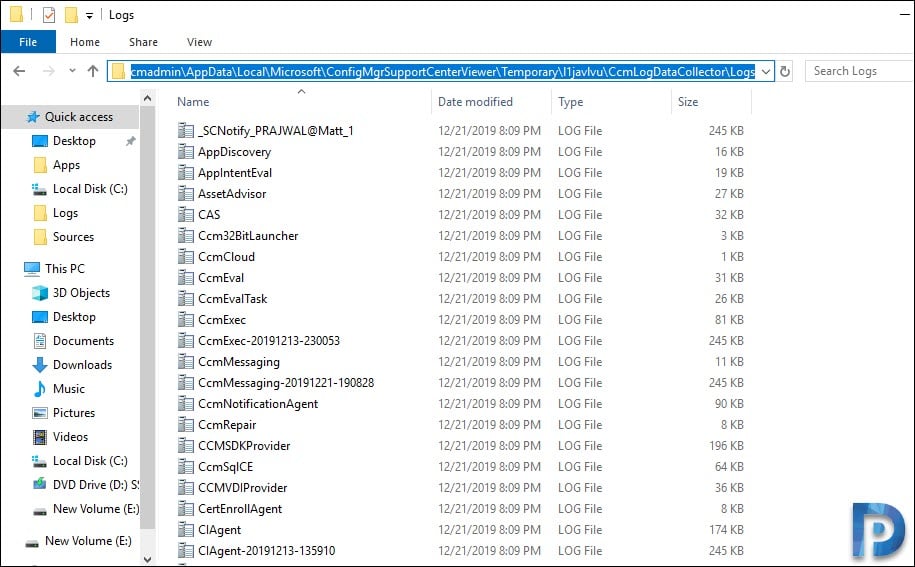Select This PC in navigation pane
Image resolution: width=915 pixels, height=567 pixels.
65,268
